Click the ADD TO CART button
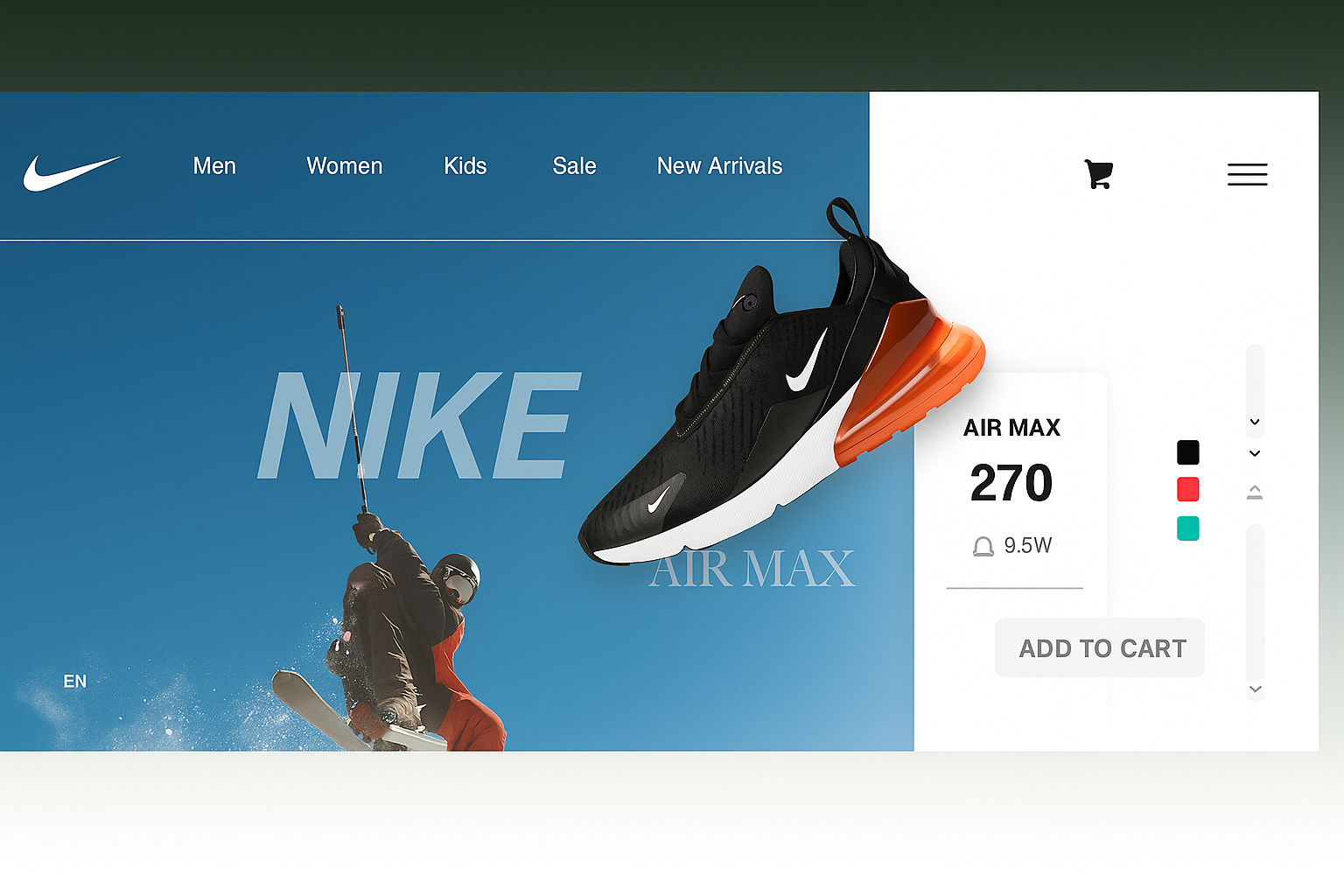1344x896 pixels. [x=1100, y=647]
